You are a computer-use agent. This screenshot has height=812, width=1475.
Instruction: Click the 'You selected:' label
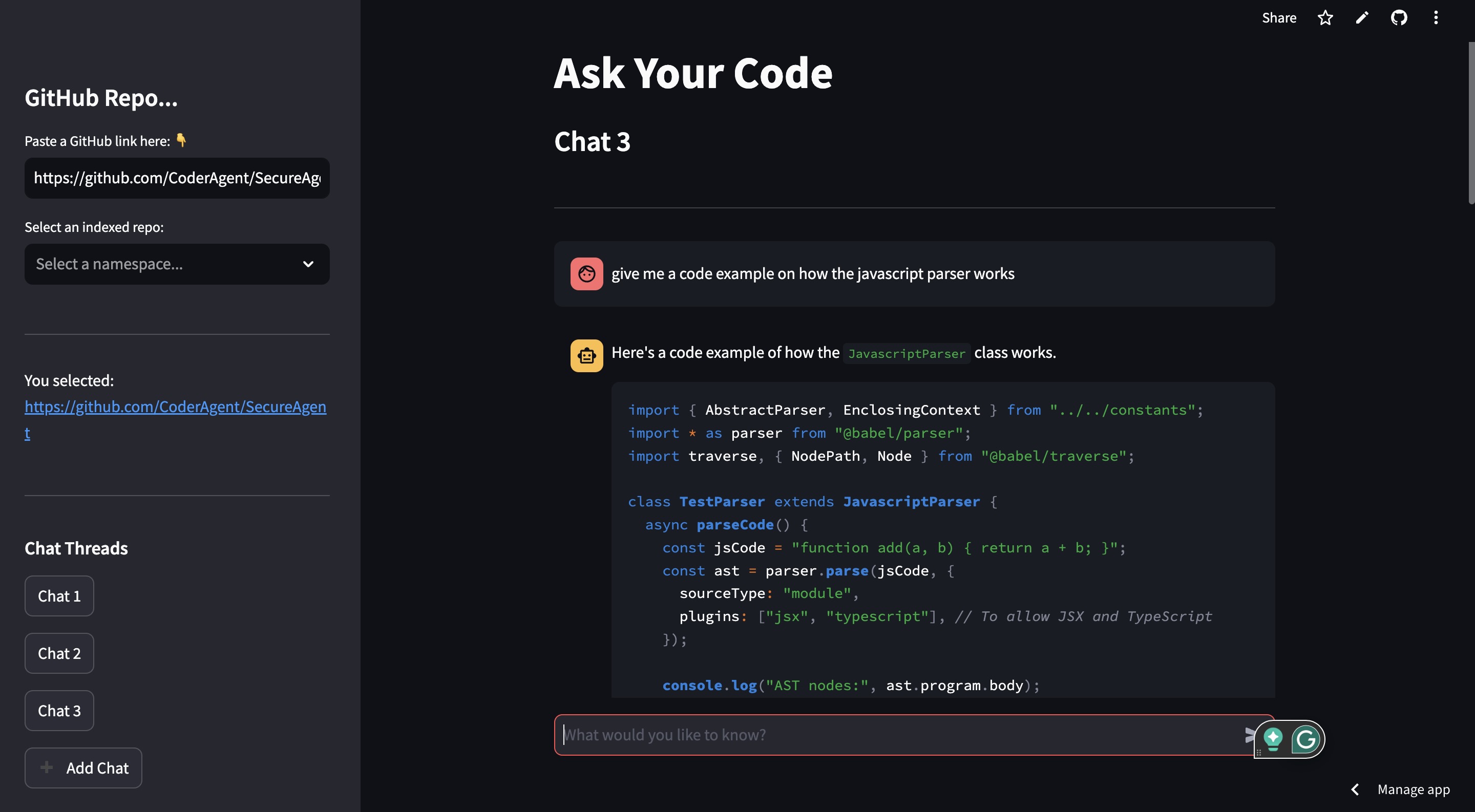click(69, 380)
